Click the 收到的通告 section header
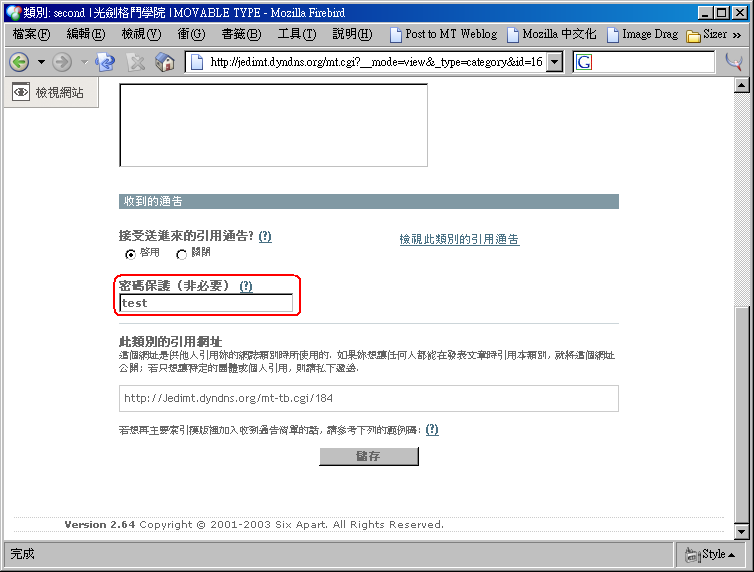This screenshot has height=572, width=754. (369, 201)
